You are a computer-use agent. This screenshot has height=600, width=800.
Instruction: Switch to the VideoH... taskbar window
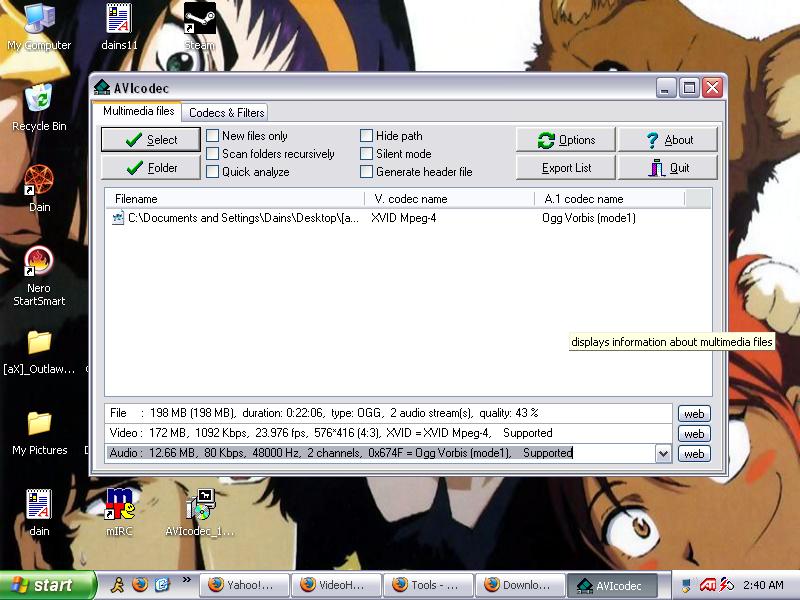[336, 585]
